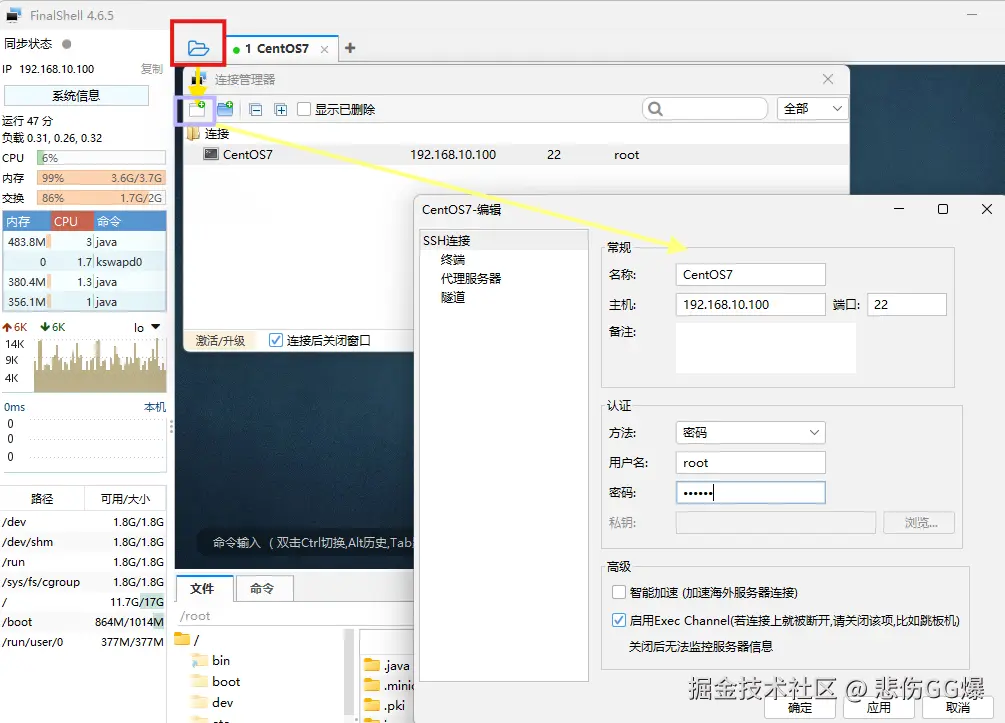1005x723 pixels.
Task: Click the 本机 link
Action: (155, 407)
